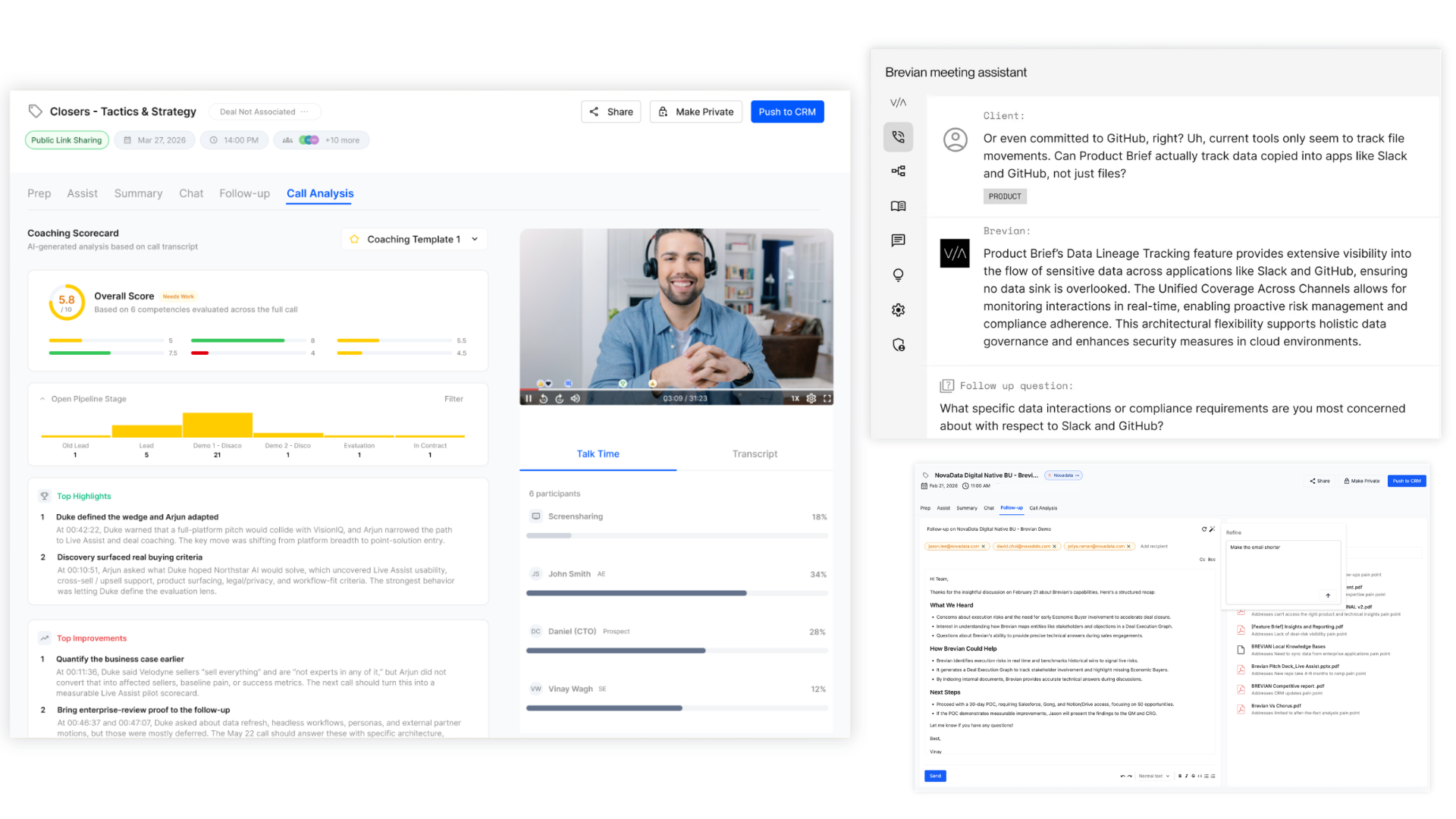Remove jason.lee@novadata.com recipient
1456x819 pixels.
coord(984,546)
